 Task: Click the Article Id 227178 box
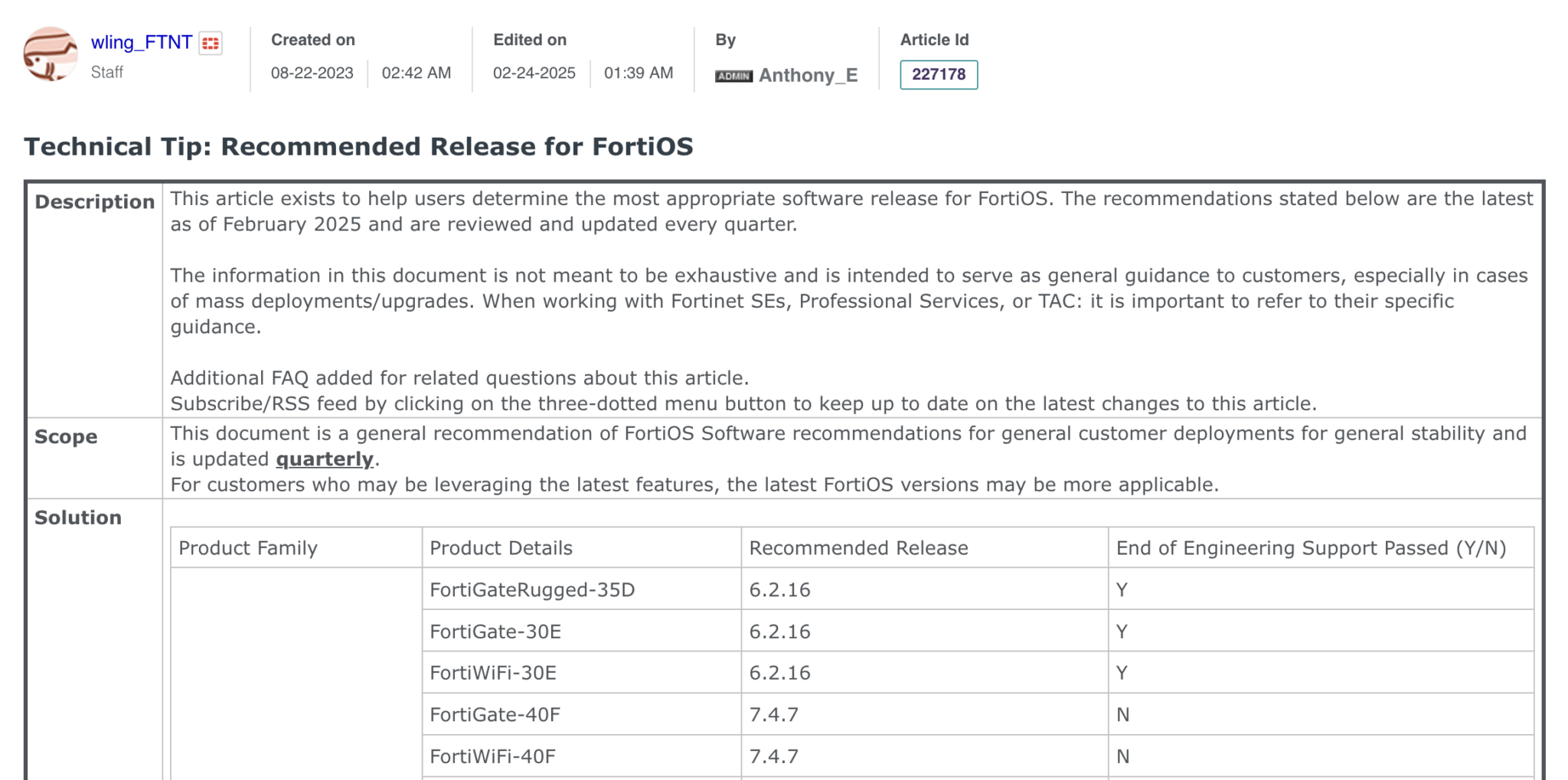[x=938, y=74]
